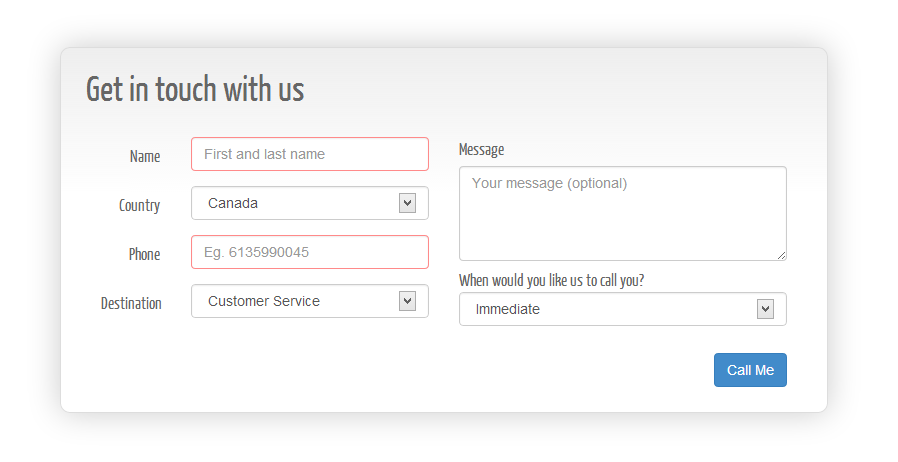The width and height of the screenshot is (898, 462).
Task: Click the arrow icon on Immediate selector
Action: [765, 309]
